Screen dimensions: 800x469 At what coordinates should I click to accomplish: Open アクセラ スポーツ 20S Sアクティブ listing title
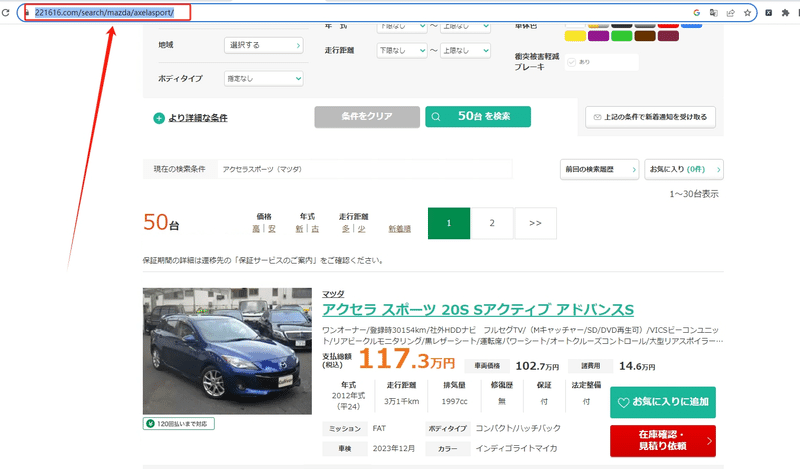pos(478,310)
